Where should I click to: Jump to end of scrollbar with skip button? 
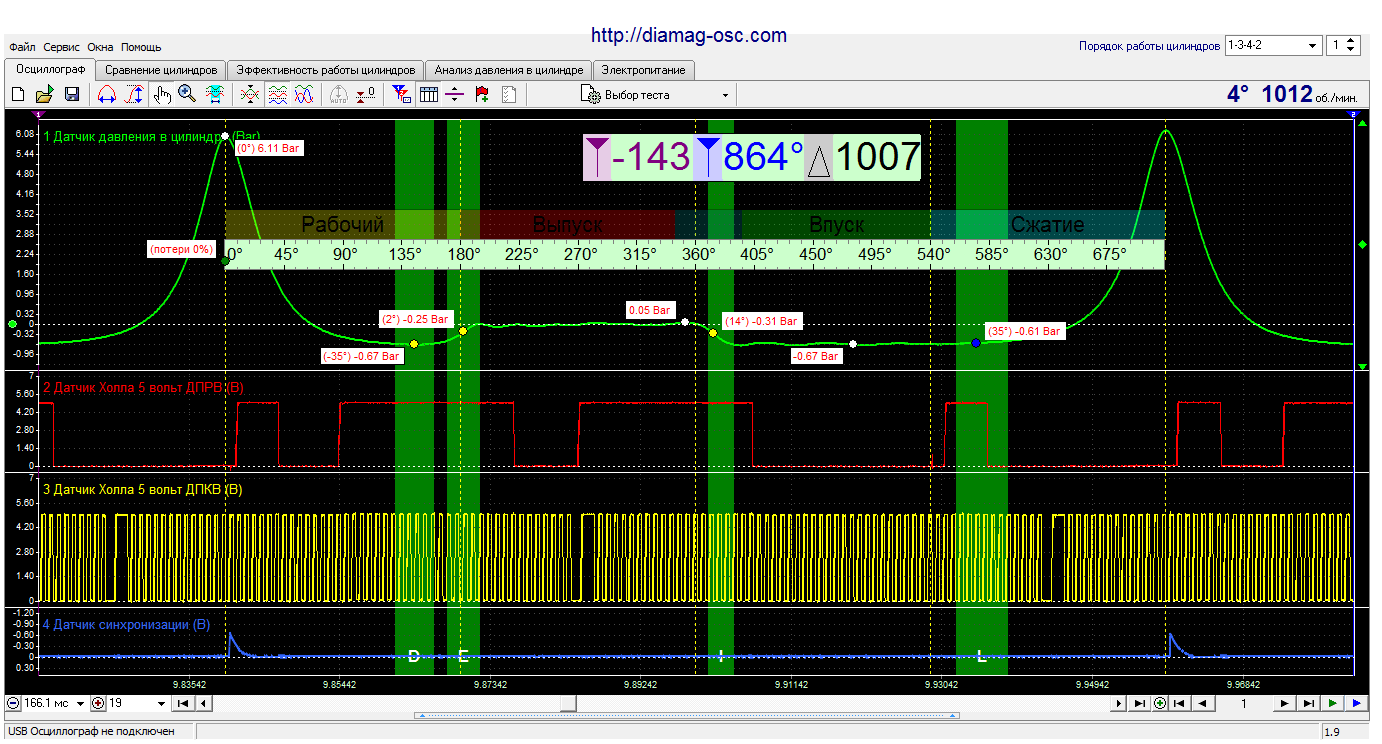(1139, 704)
